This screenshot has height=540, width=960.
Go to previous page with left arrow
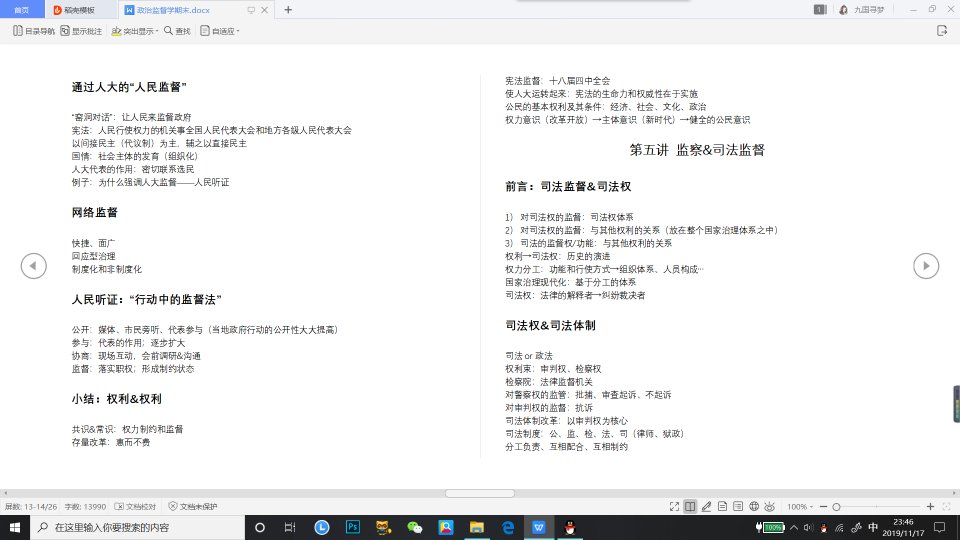tap(34, 266)
